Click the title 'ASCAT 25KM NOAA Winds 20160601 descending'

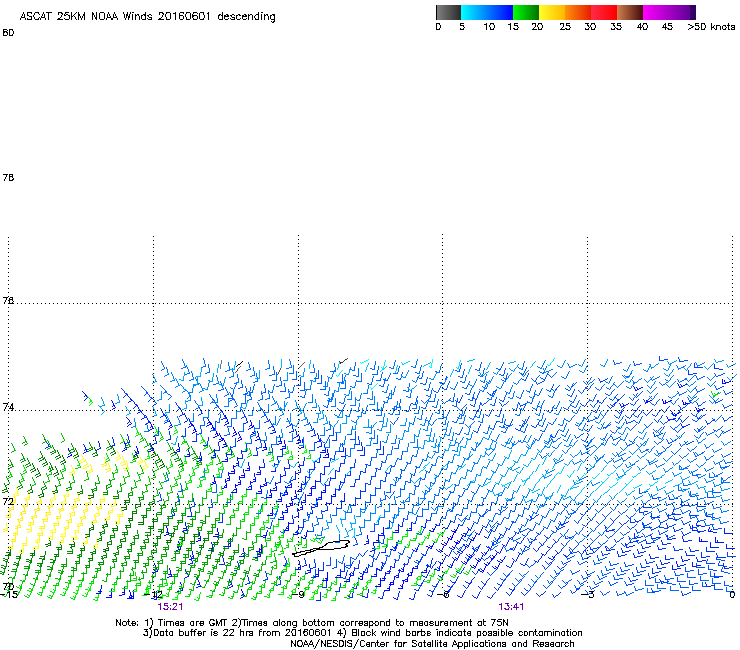coord(148,16)
